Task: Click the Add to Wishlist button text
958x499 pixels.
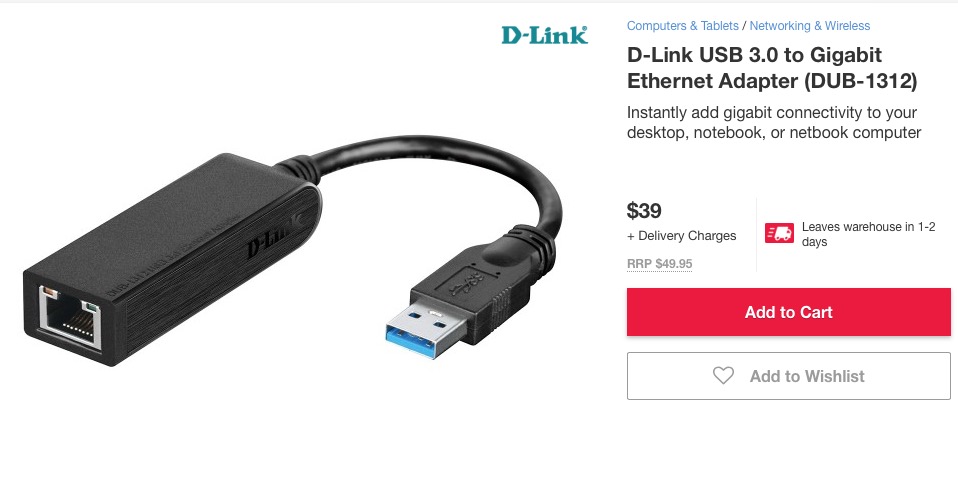Action: (x=807, y=376)
